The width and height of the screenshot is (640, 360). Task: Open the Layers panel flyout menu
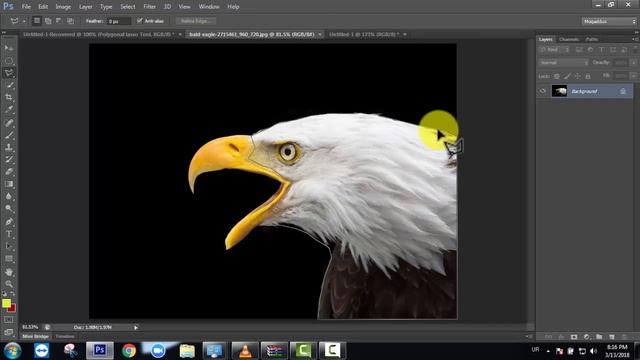pos(635,39)
